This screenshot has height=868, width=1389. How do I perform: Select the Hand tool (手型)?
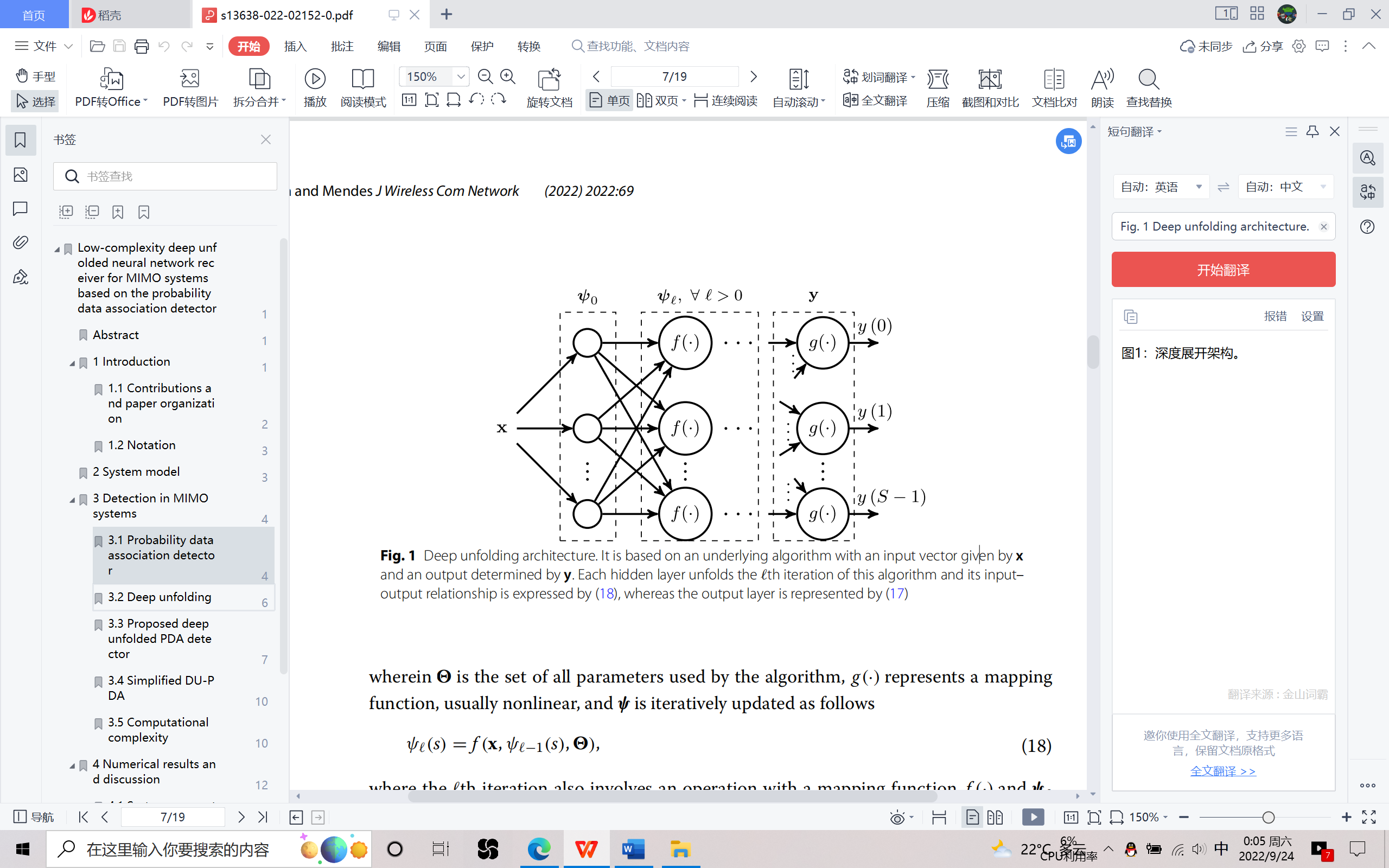click(36, 76)
